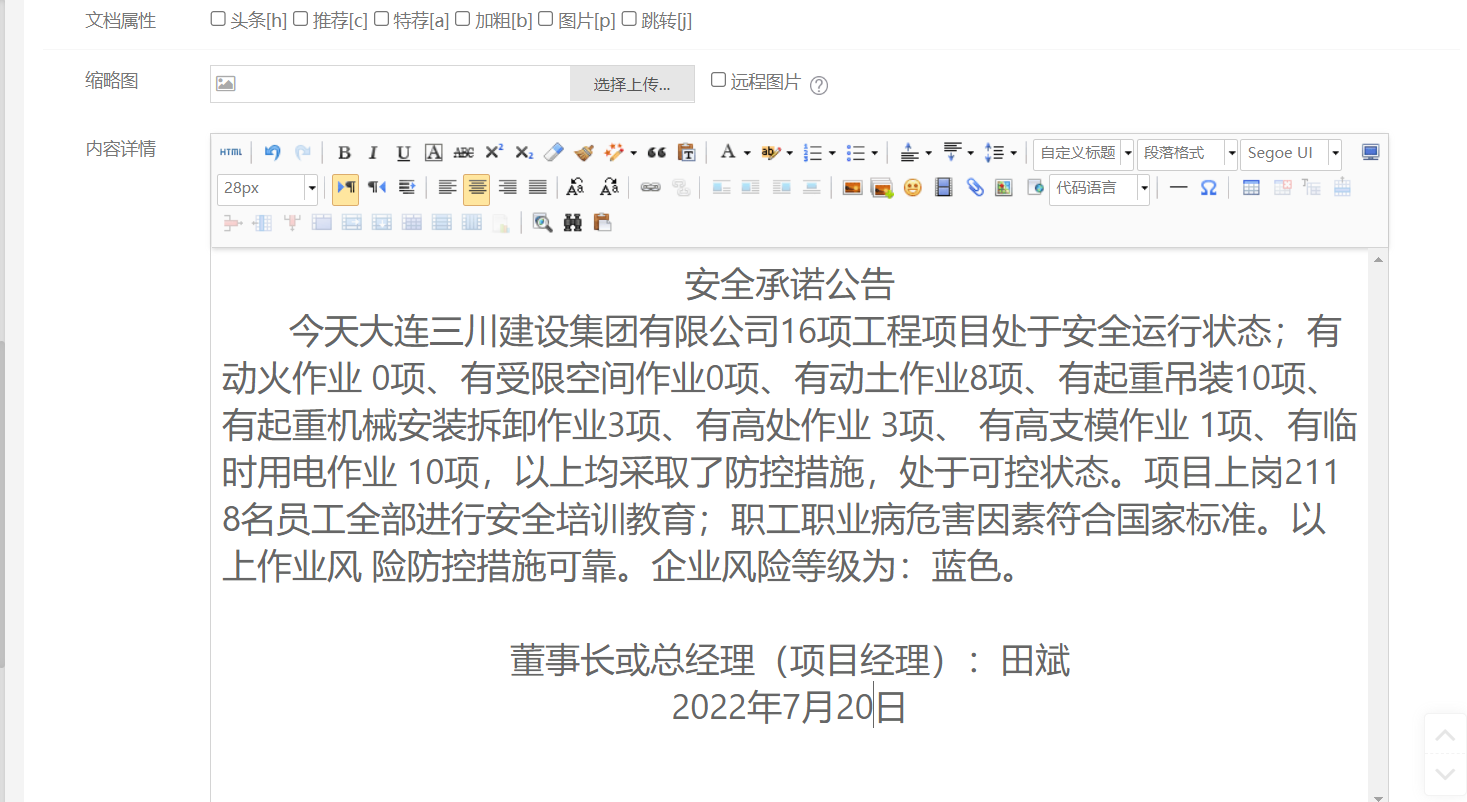Image resolution: width=1467 pixels, height=802 pixels.
Task: Check the 头条[h] attribute
Action: click(x=218, y=19)
